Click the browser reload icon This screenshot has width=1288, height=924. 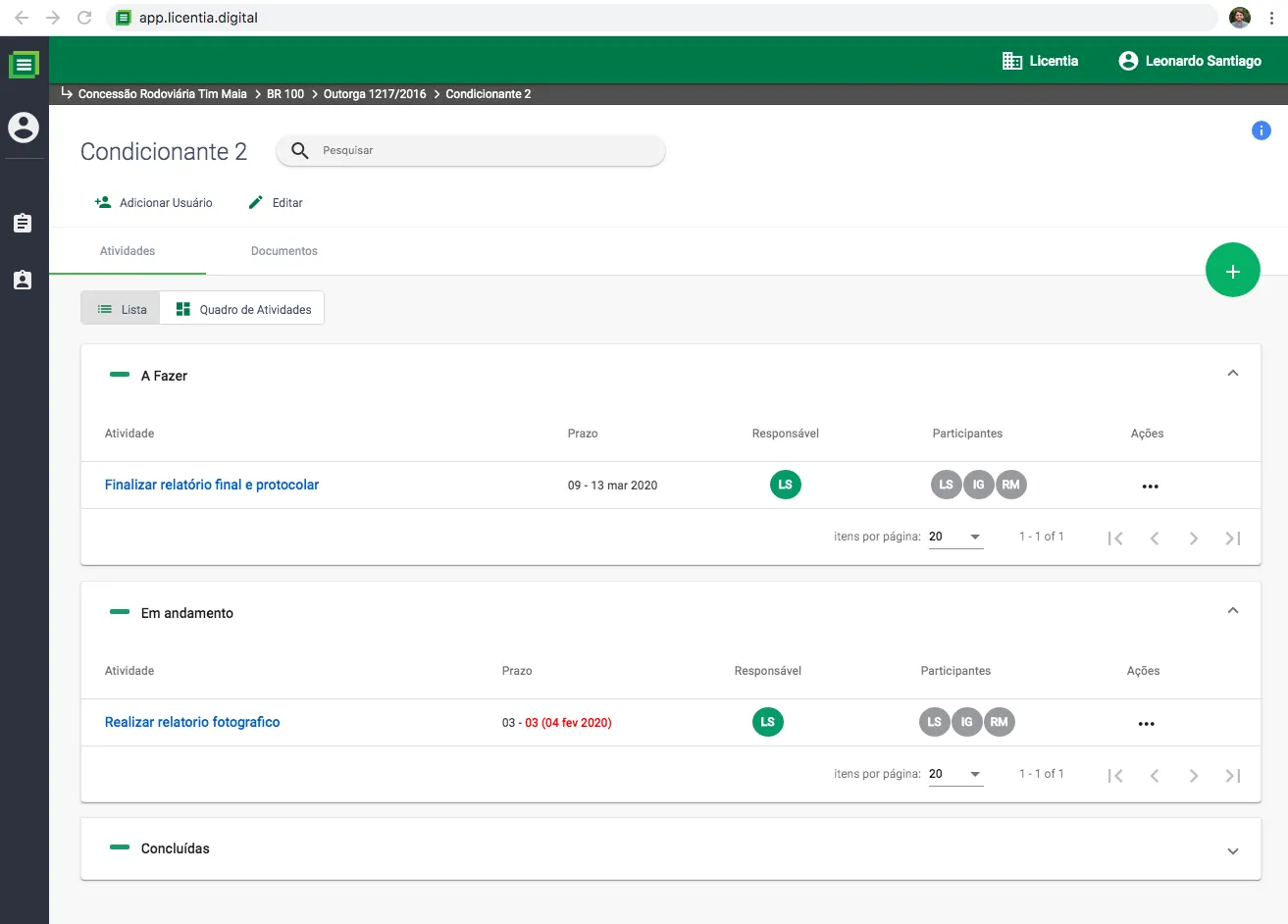(84, 18)
